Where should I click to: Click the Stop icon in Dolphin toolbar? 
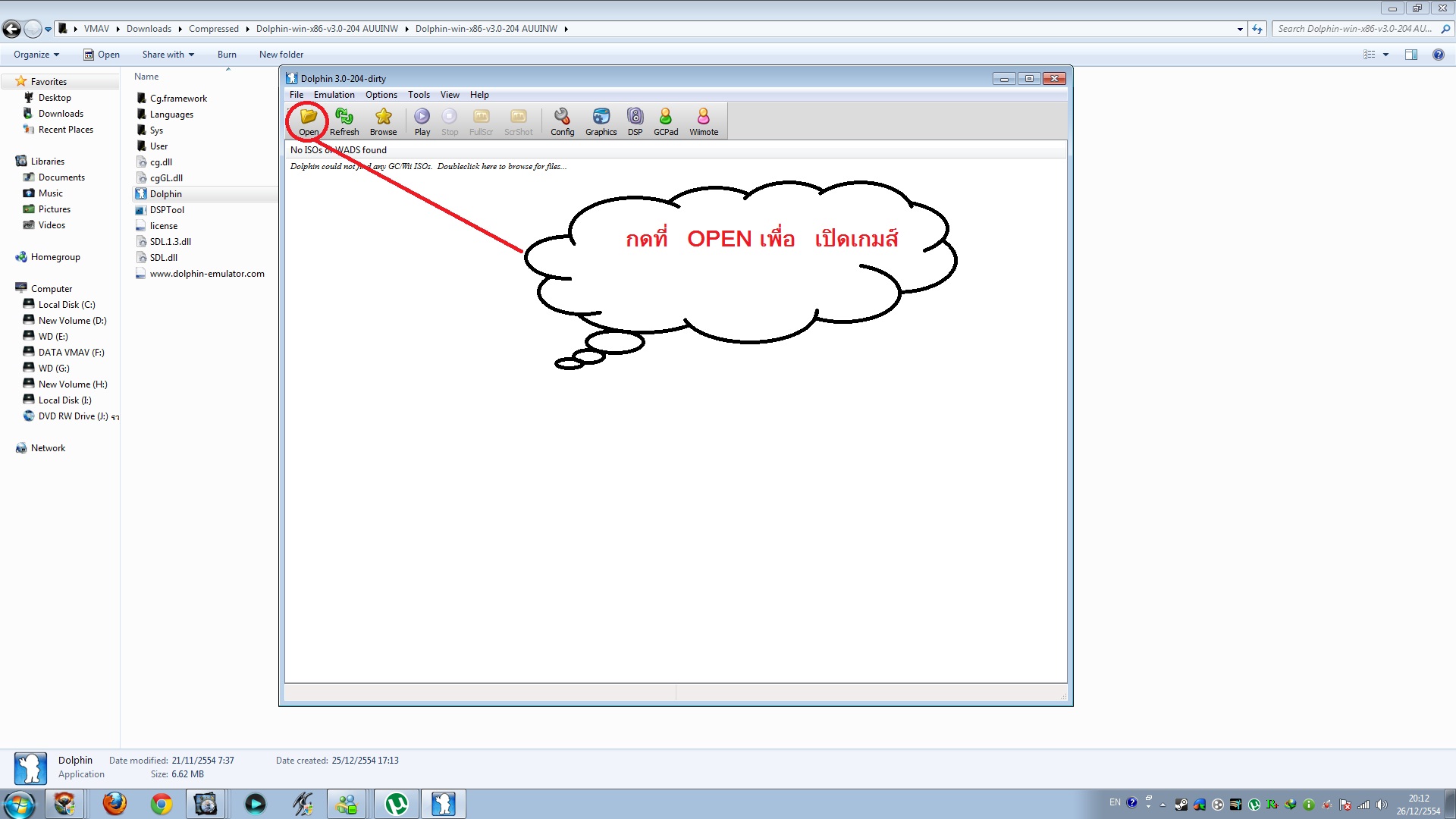[450, 121]
